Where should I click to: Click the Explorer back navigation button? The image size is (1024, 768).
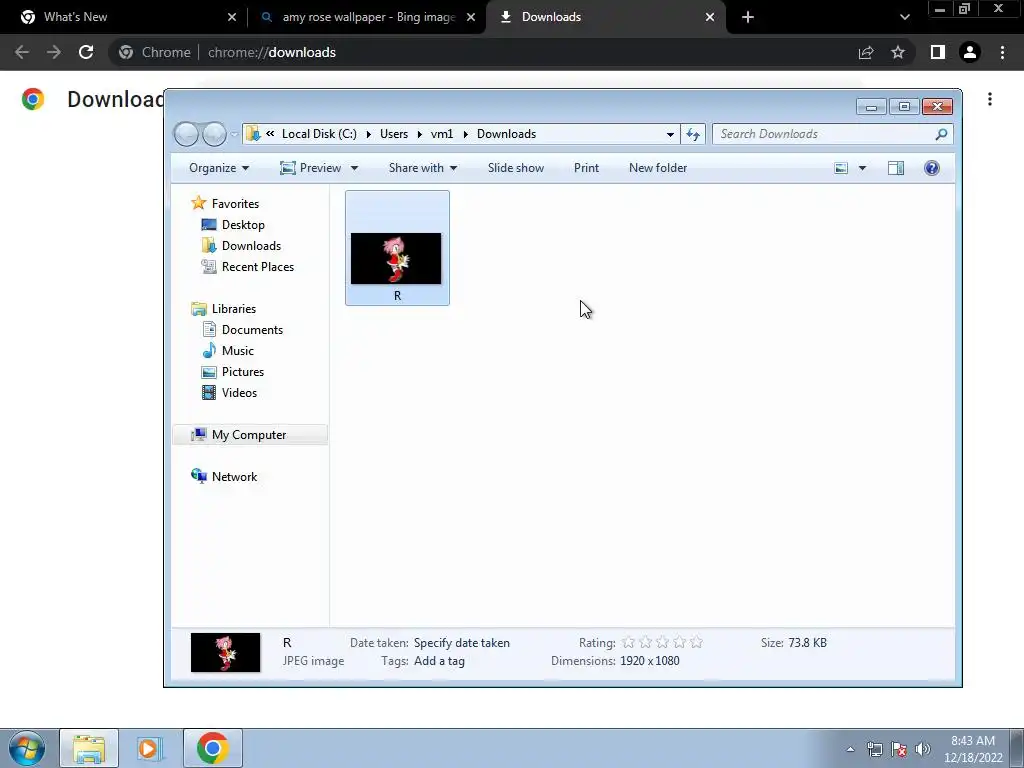(x=186, y=134)
